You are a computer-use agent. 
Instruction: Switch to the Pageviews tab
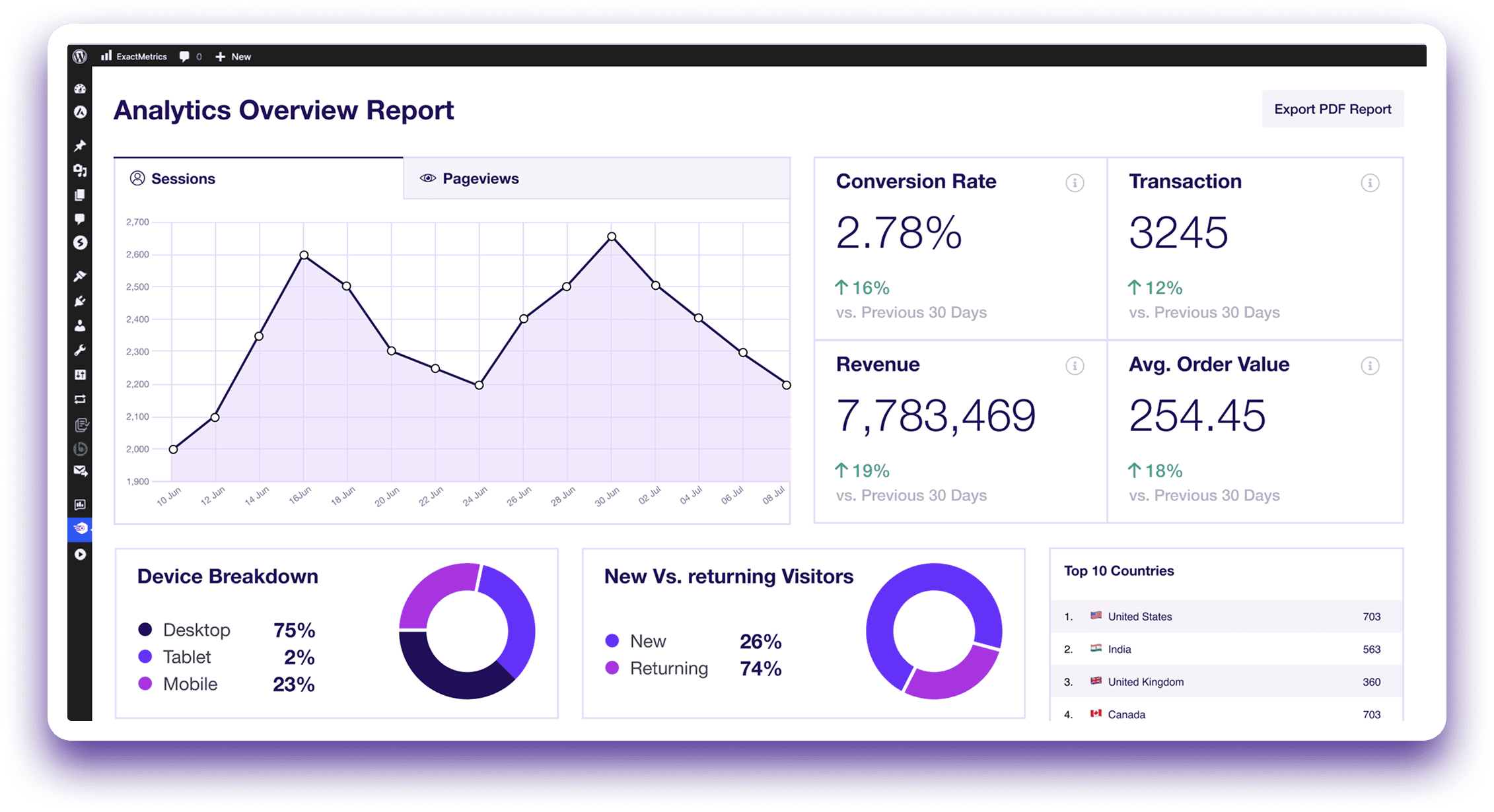pyautogui.click(x=596, y=178)
